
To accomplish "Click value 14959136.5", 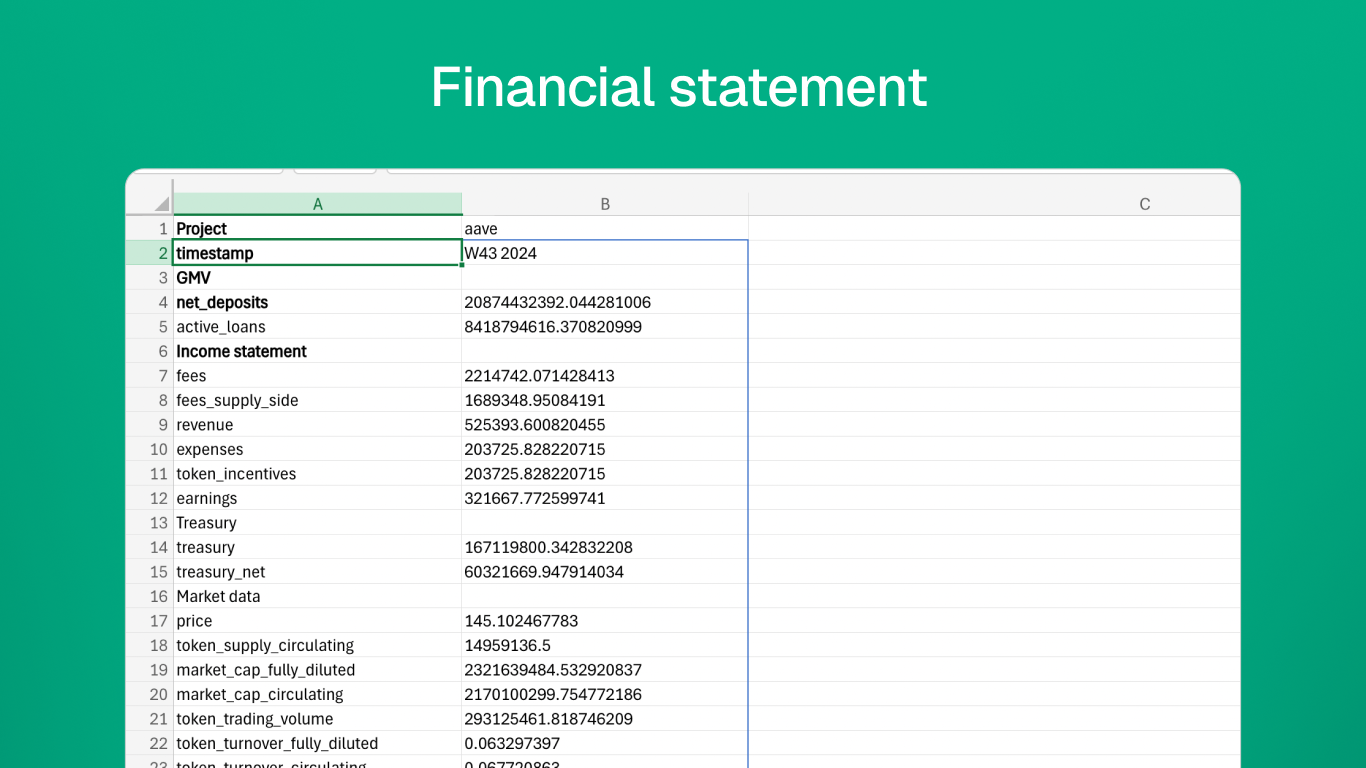I will 605,645.
